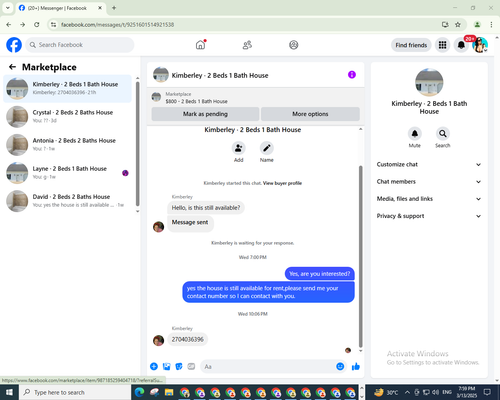This screenshot has width=500, height=400.
Task: Open the Facebook menu grid icon
Action: coord(442,45)
